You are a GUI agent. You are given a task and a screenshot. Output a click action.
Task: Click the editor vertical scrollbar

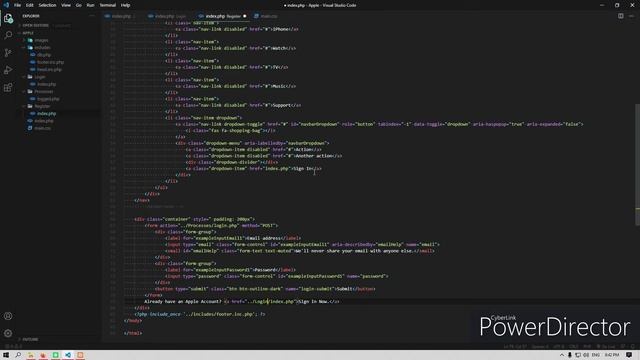pos(637,163)
